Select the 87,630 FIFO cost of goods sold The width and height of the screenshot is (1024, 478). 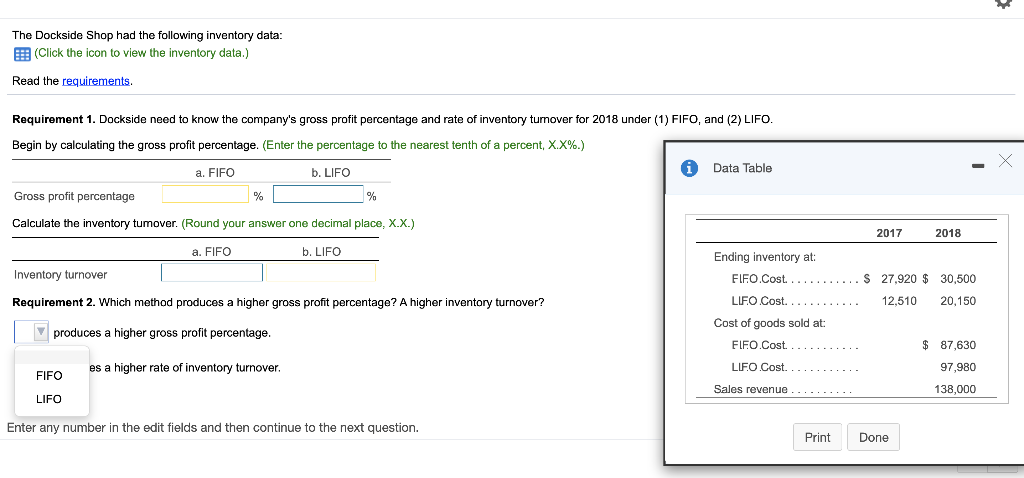[x=958, y=345]
